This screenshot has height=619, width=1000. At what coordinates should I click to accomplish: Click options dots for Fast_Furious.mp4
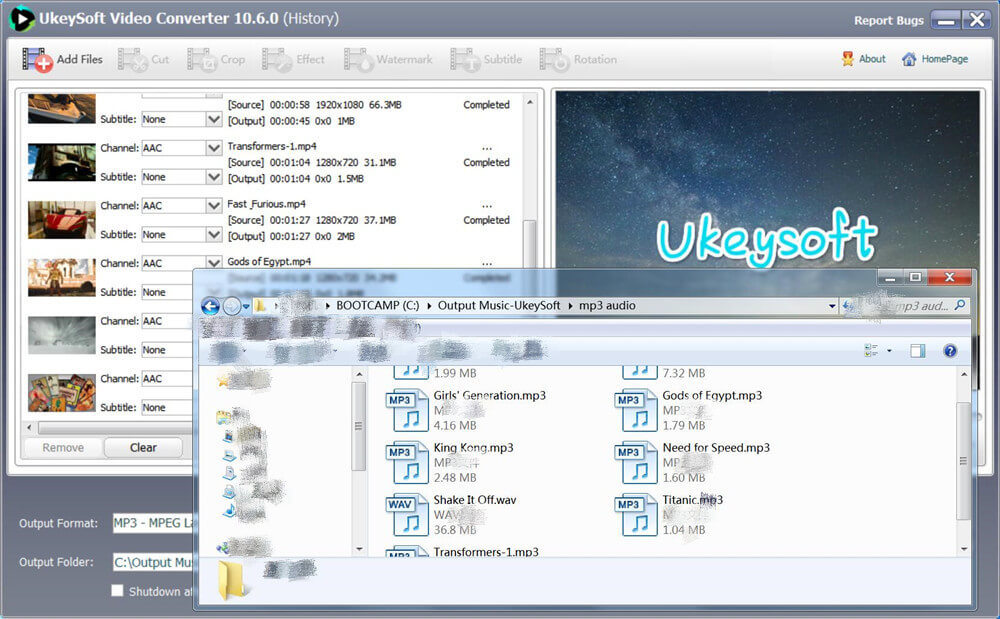pyautogui.click(x=487, y=206)
